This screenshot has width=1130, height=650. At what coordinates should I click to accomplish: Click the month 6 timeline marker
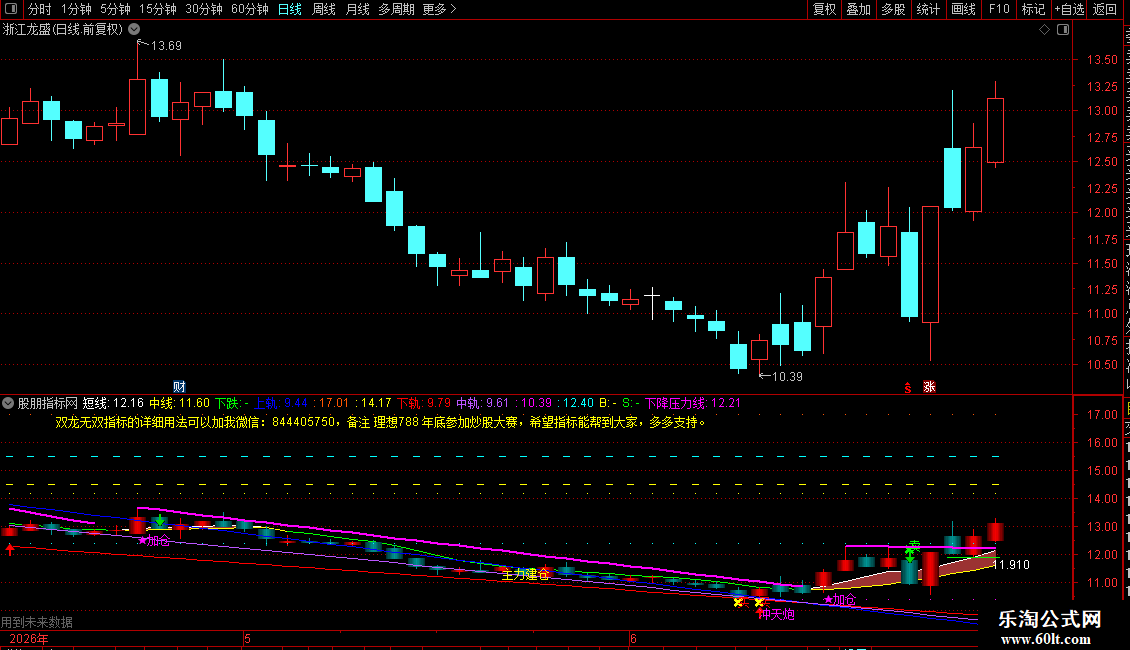pyautogui.click(x=633, y=638)
